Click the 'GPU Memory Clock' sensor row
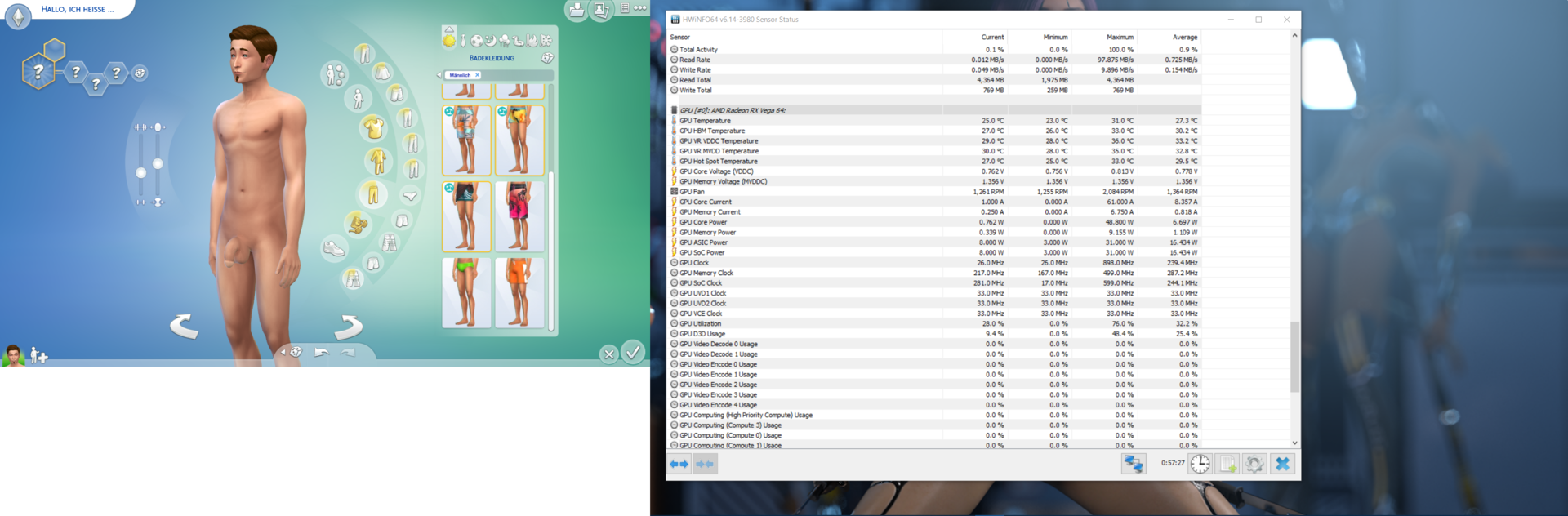 (x=936, y=273)
